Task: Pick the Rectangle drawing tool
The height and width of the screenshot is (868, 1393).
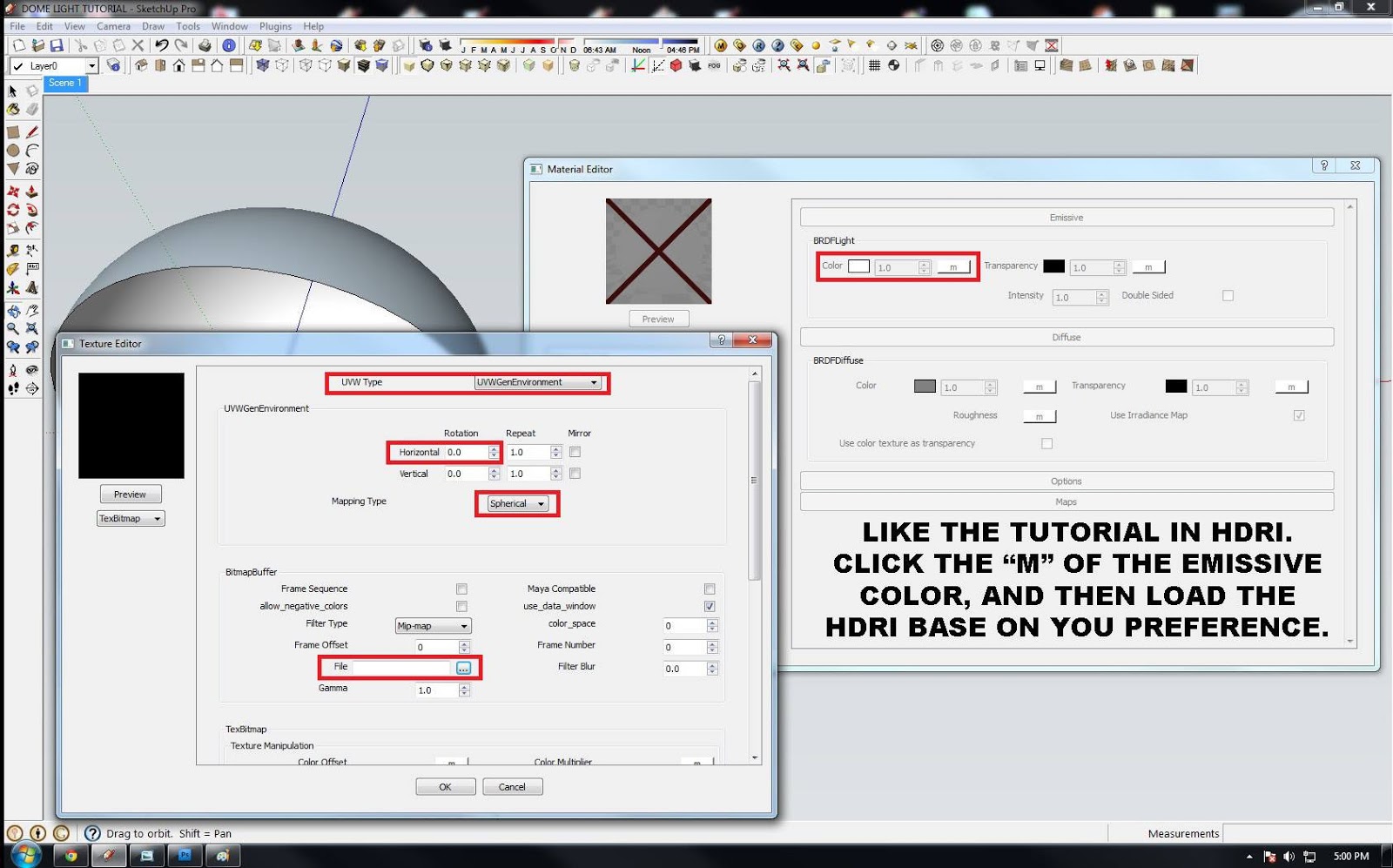Action: click(x=13, y=132)
